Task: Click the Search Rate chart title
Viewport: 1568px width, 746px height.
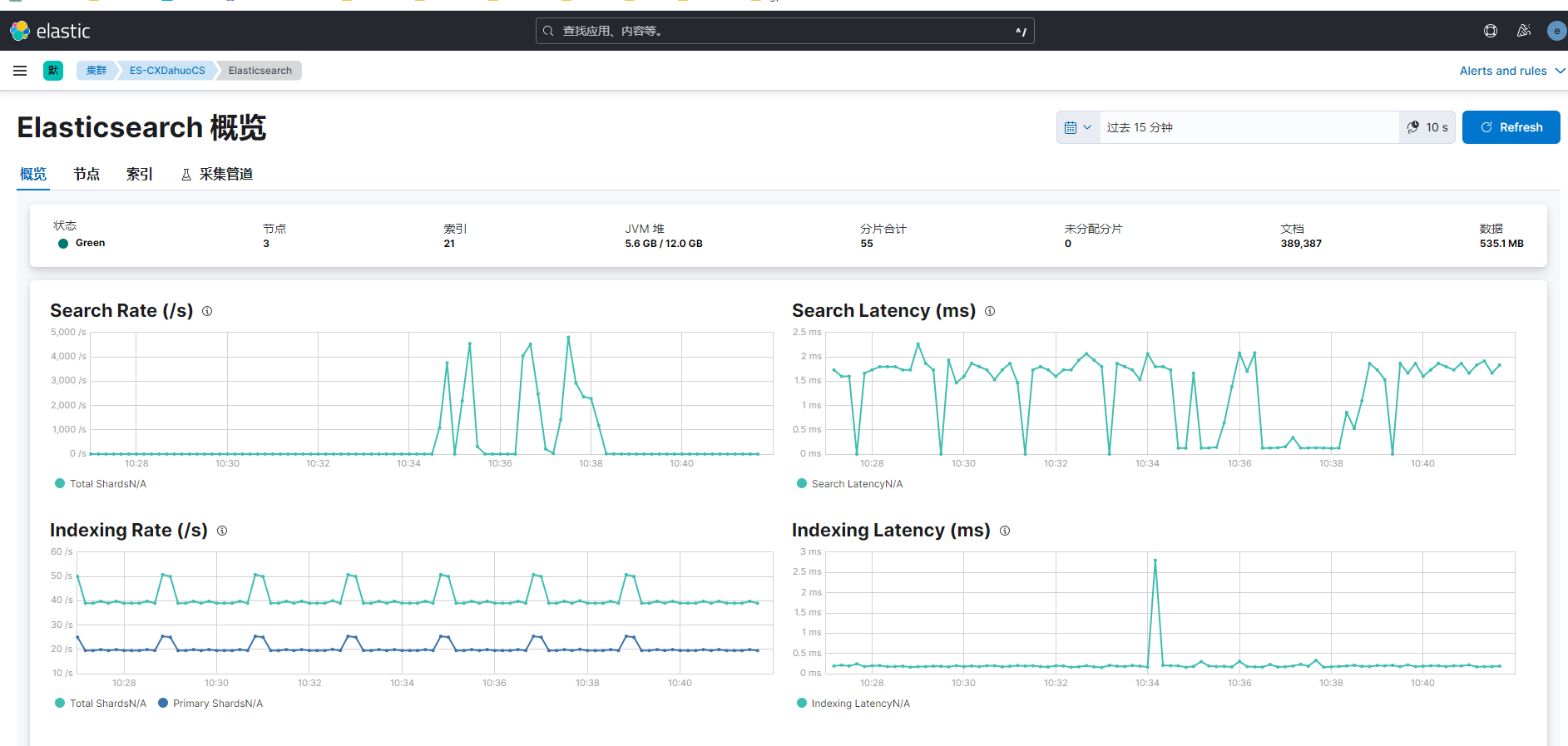Action: 121,311
